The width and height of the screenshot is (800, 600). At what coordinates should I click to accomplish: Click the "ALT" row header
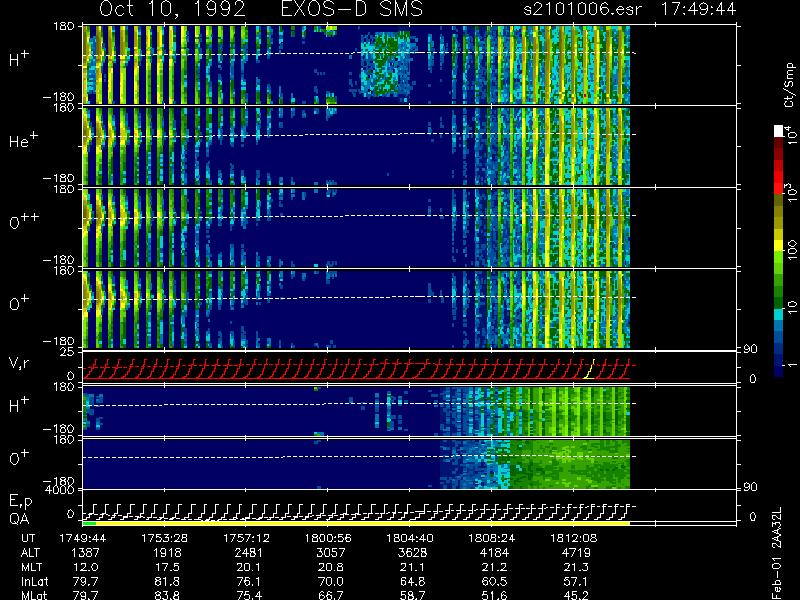[x=31, y=553]
